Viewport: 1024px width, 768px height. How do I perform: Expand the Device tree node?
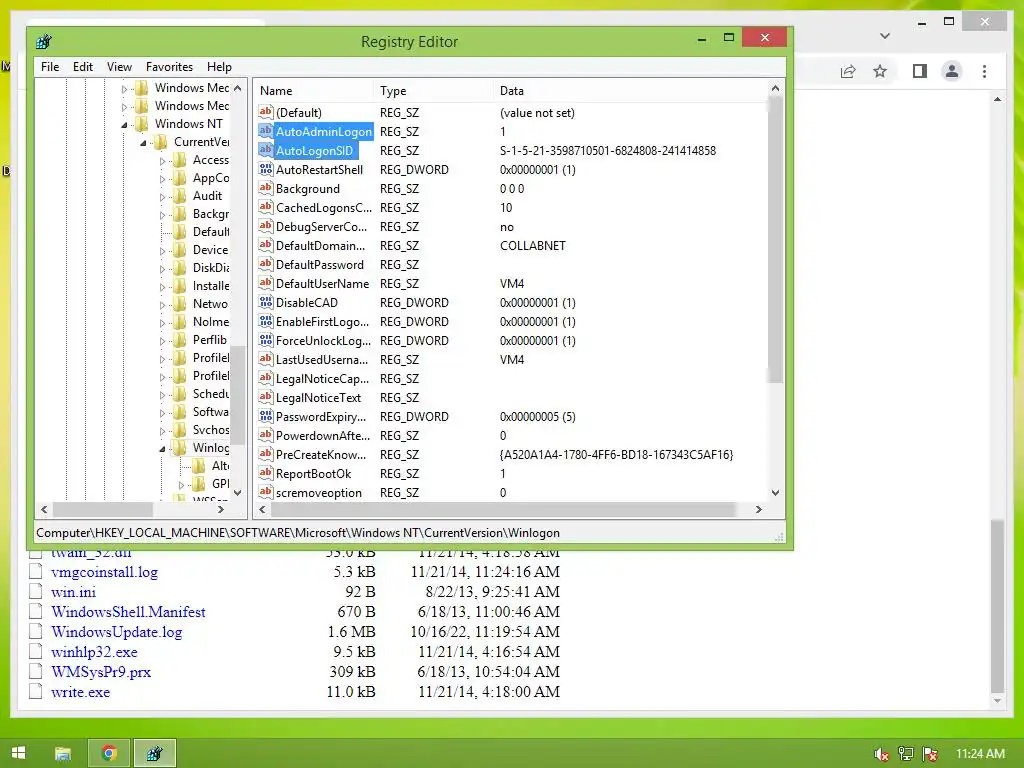tap(163, 251)
